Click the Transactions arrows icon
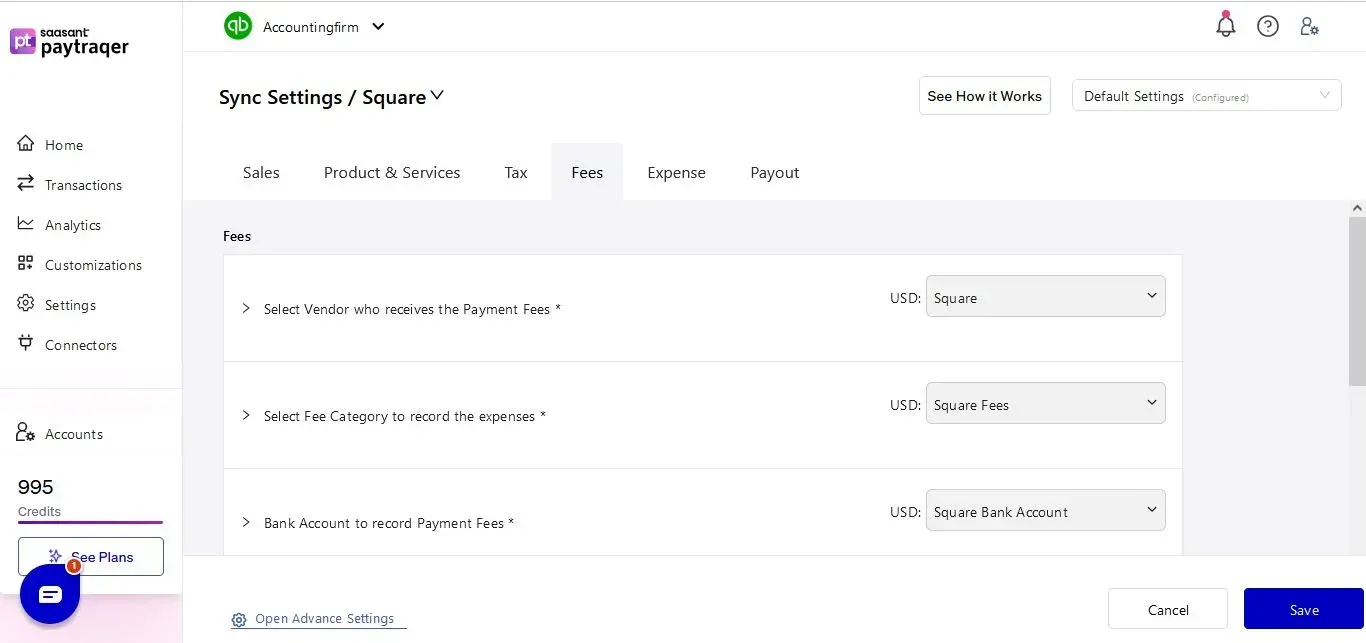This screenshot has height=643, width=1366. 26,184
